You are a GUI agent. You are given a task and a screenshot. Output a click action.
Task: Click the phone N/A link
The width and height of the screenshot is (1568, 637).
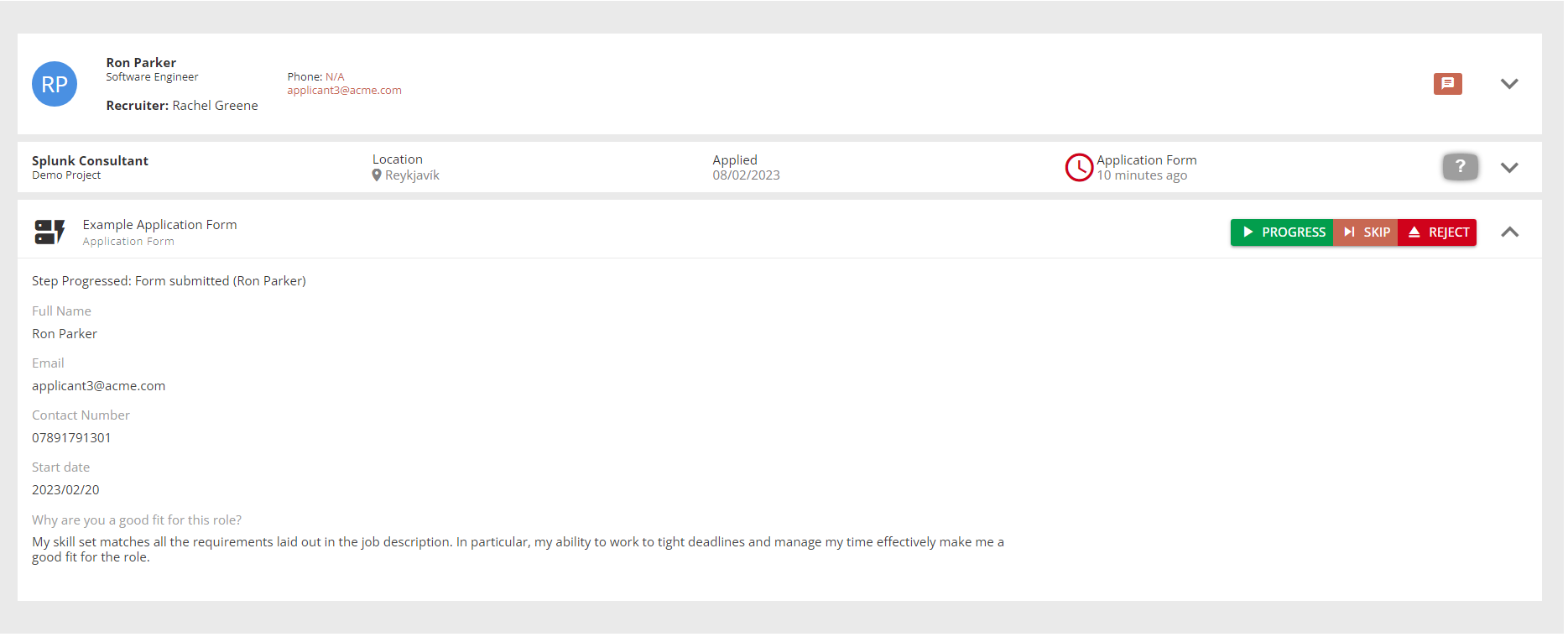[x=335, y=76]
